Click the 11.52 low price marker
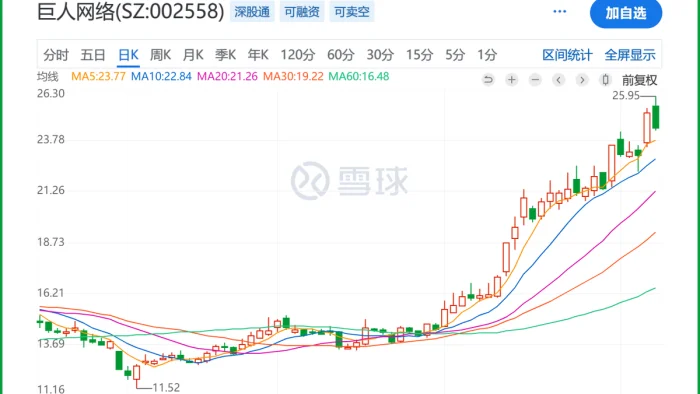Screen dimensions: 700x394 166,388
